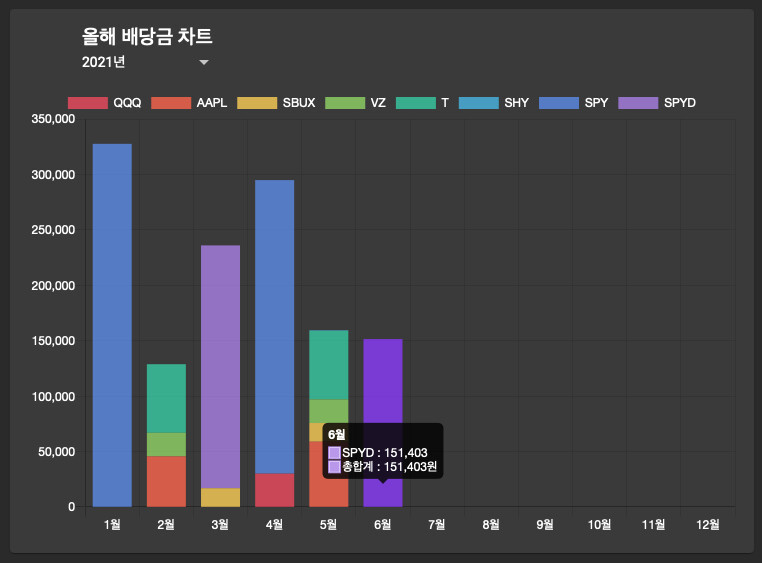Screen dimensions: 762x563
Task: Toggle AAPL series in legend
Action: click(189, 103)
